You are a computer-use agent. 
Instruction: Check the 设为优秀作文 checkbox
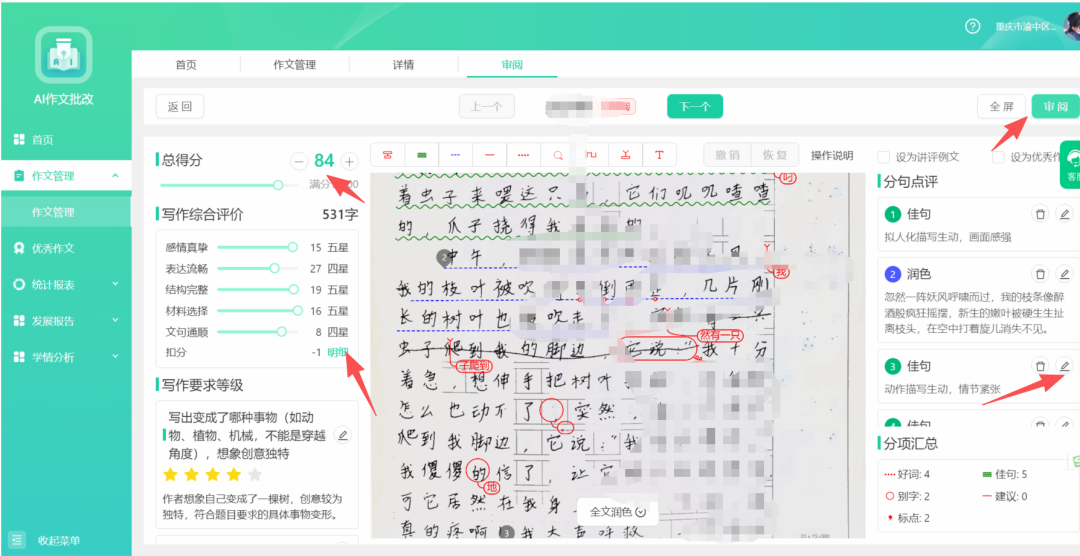tap(998, 156)
